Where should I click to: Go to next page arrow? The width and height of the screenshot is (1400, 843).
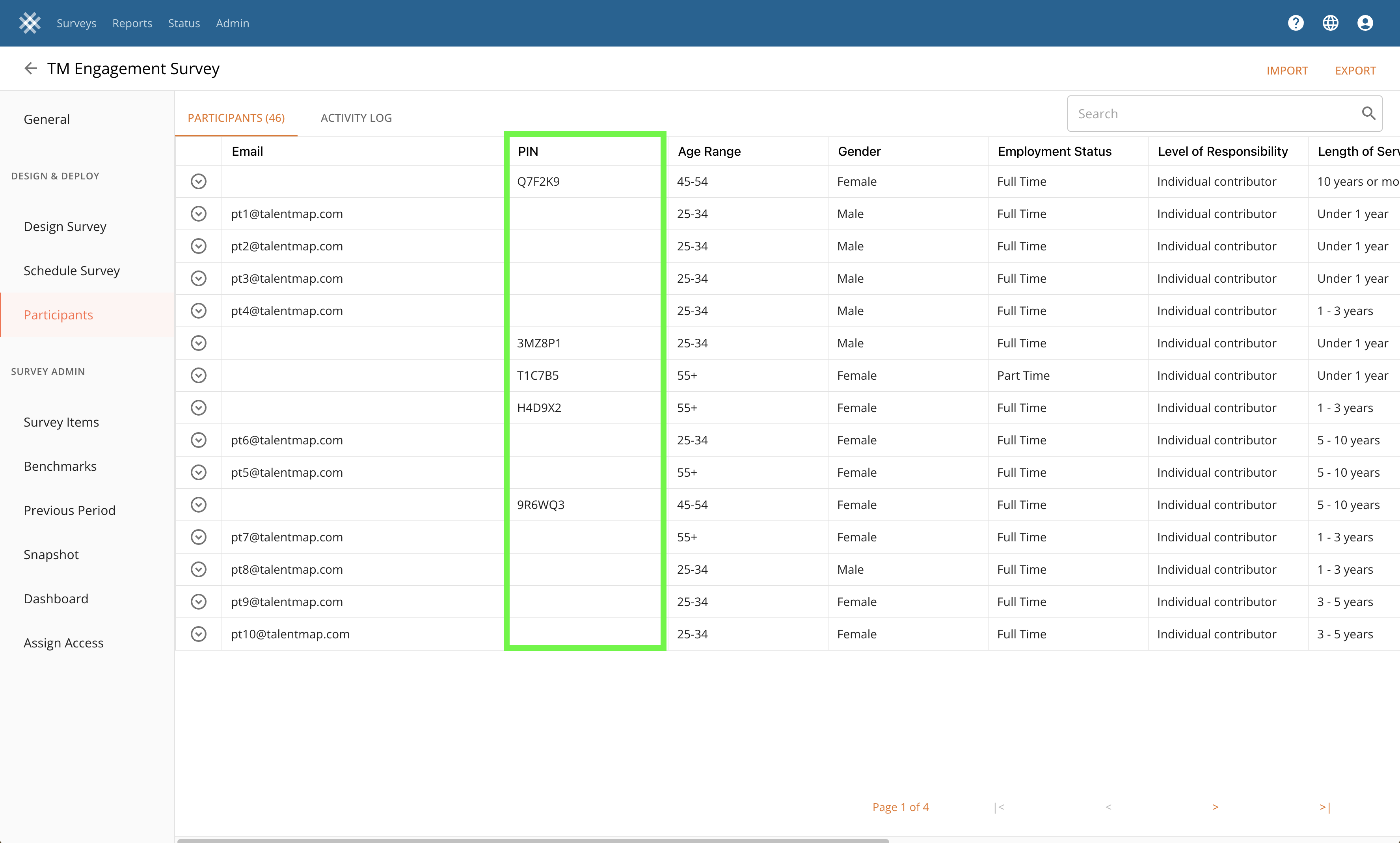[1216, 807]
